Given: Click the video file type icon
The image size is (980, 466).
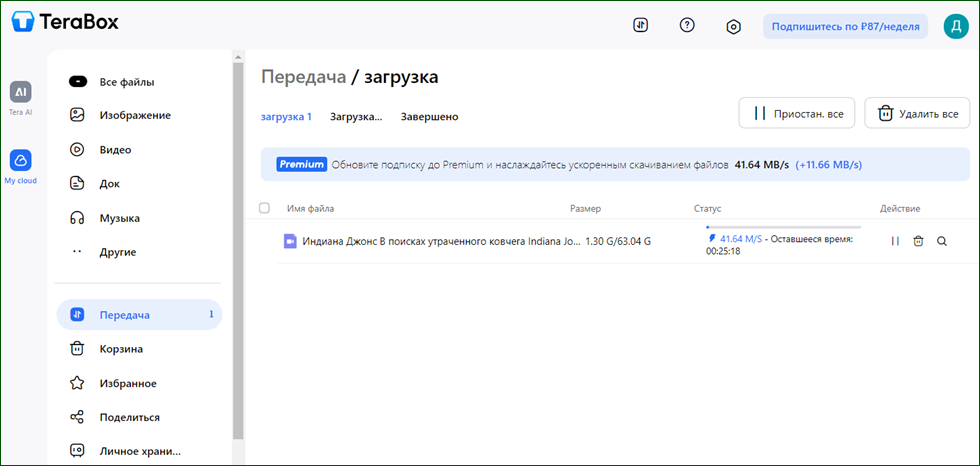Looking at the screenshot, I should pyautogui.click(x=289, y=241).
